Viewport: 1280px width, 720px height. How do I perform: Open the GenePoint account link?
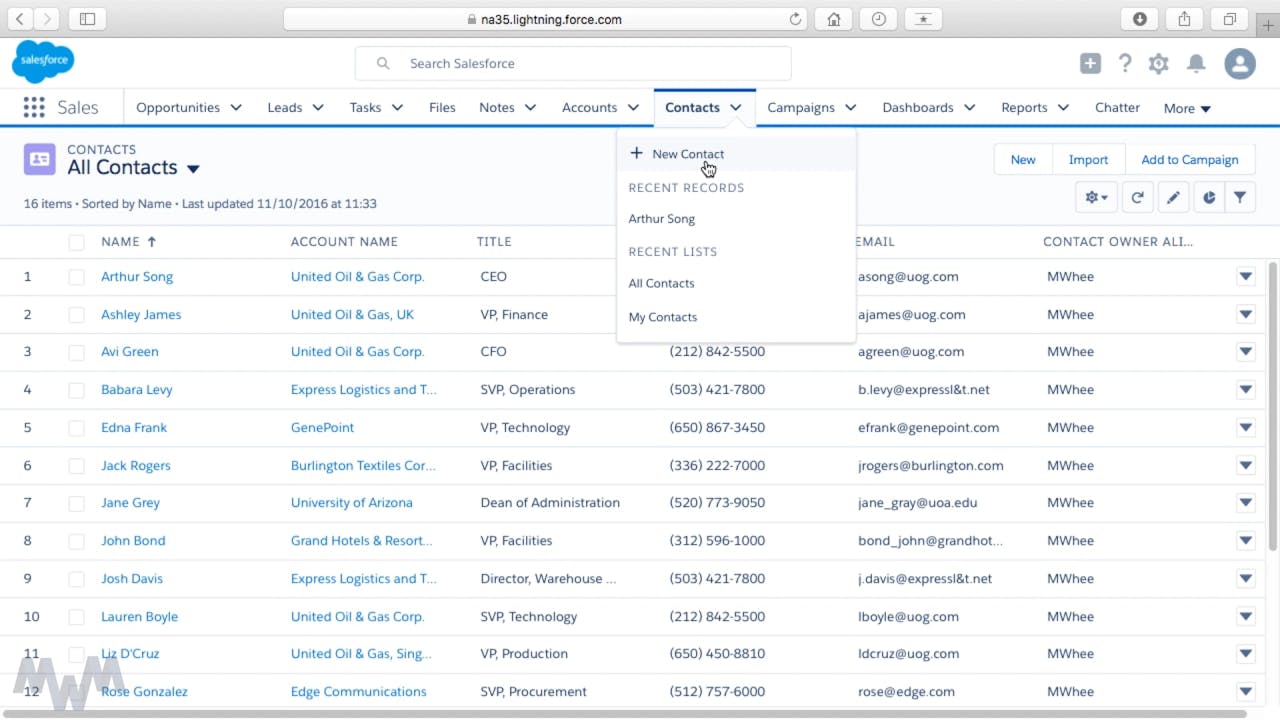click(x=322, y=428)
